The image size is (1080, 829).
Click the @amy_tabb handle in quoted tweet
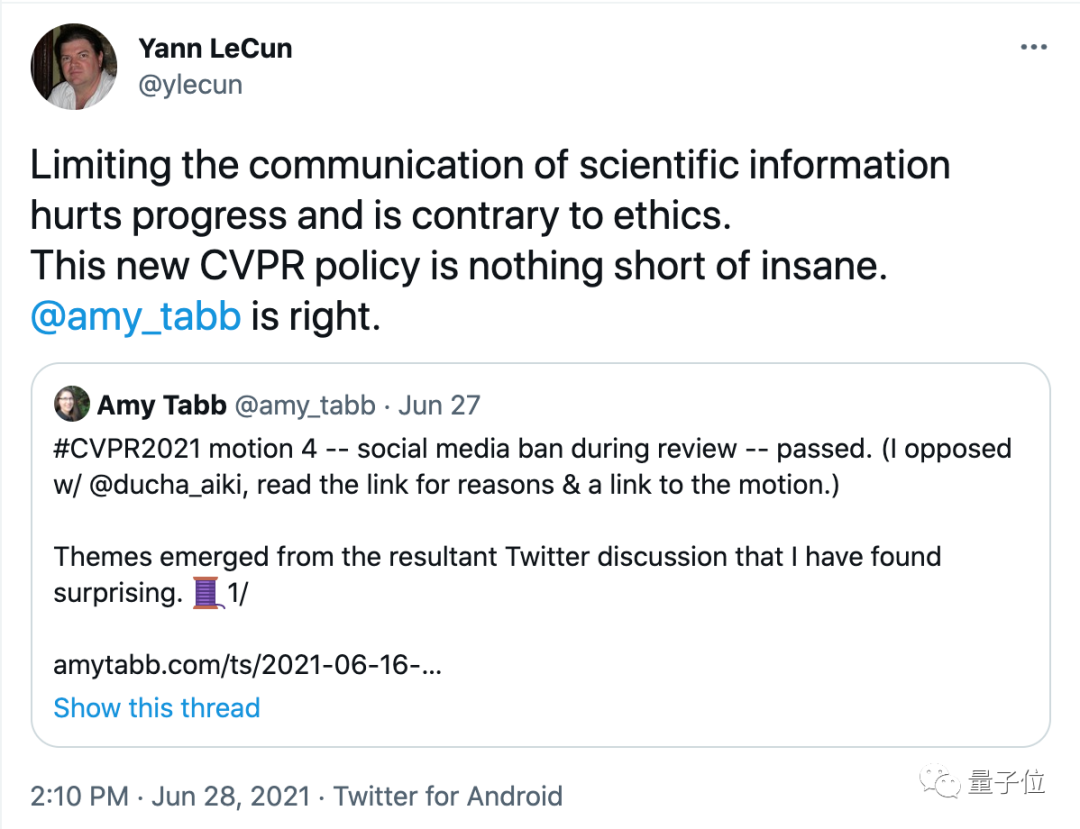tap(304, 405)
